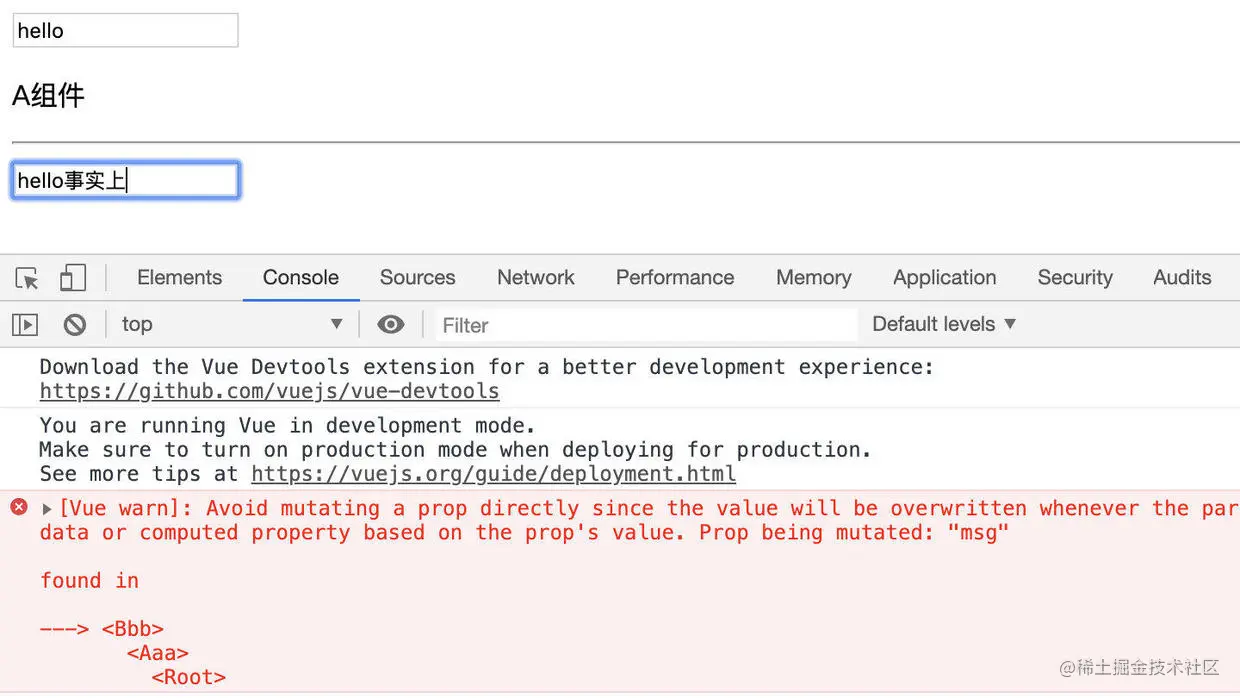Image resolution: width=1240 pixels, height=698 pixels.
Task: Expand the Vue warn message triangle
Action: click(x=47, y=509)
